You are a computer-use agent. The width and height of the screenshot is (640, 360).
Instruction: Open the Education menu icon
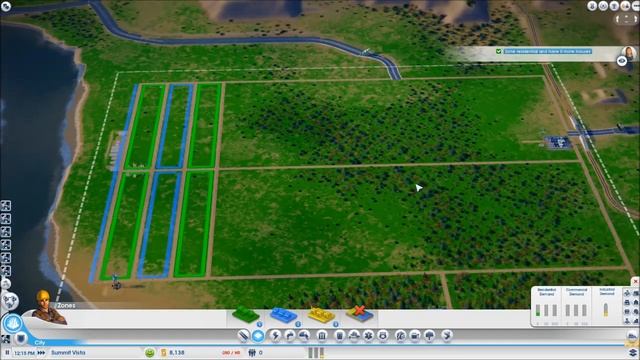tap(401, 336)
